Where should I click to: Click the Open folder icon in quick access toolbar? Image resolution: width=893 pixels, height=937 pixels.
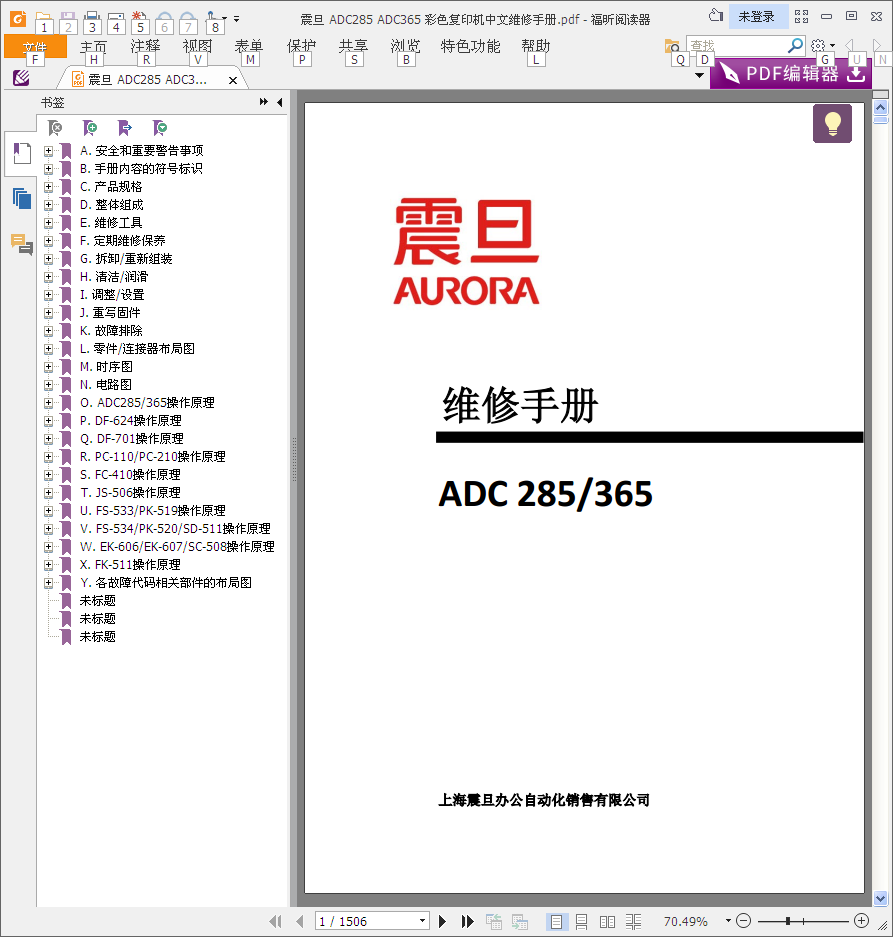43,17
